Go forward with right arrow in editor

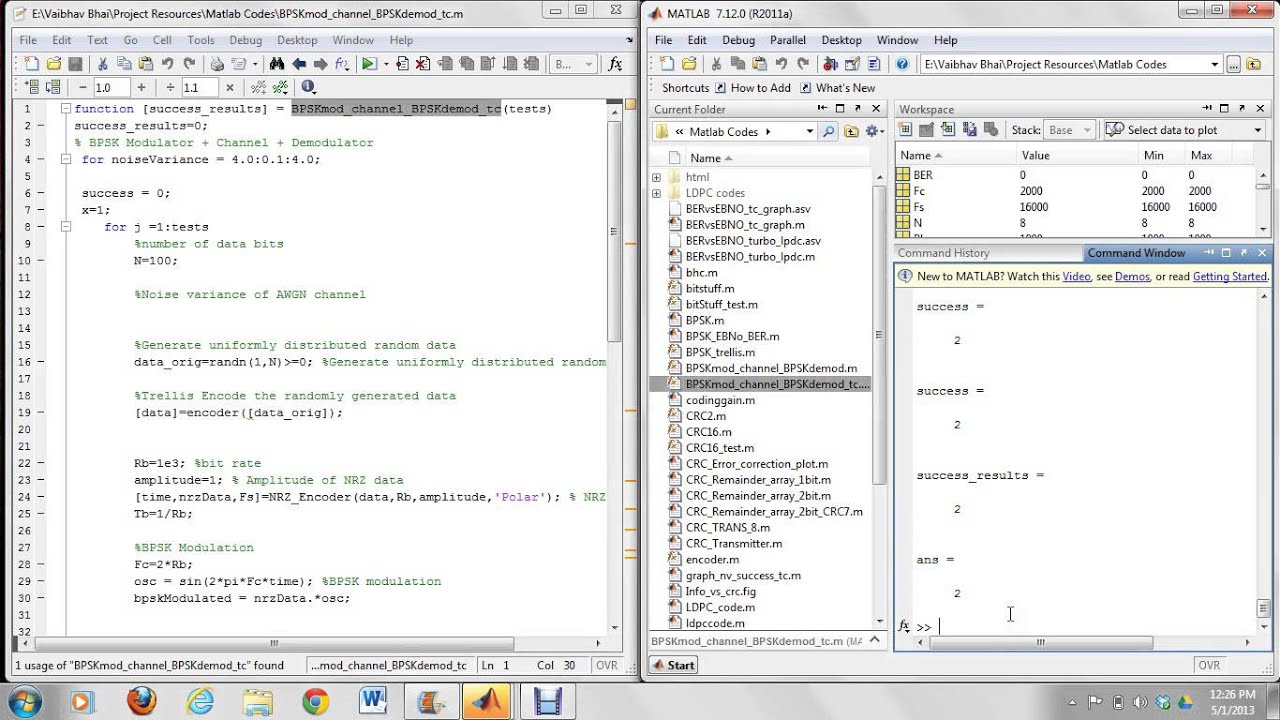click(321, 64)
